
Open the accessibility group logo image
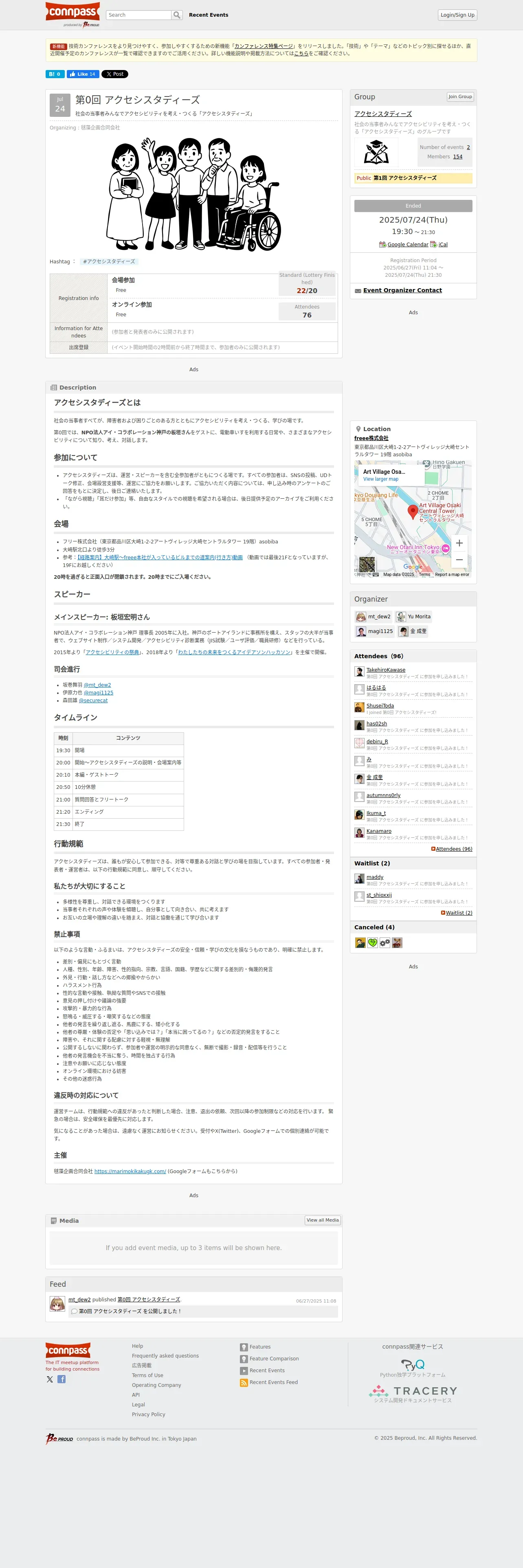(x=376, y=153)
